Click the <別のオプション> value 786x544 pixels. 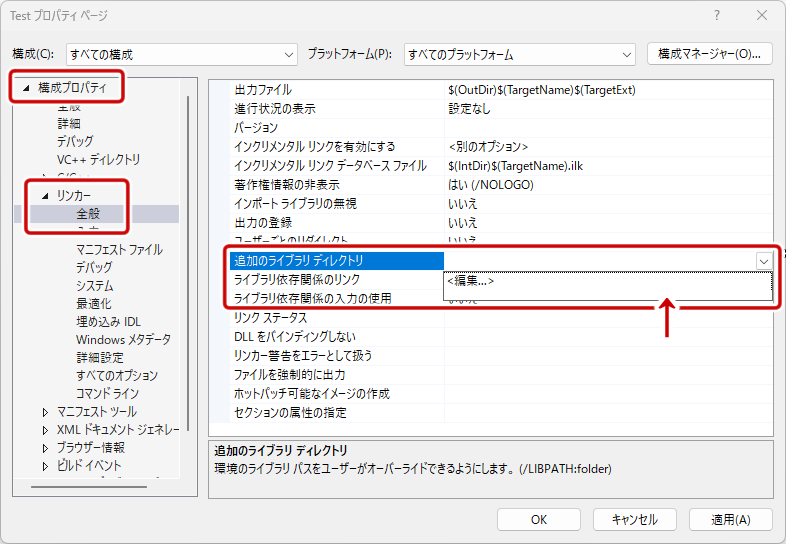(488, 147)
